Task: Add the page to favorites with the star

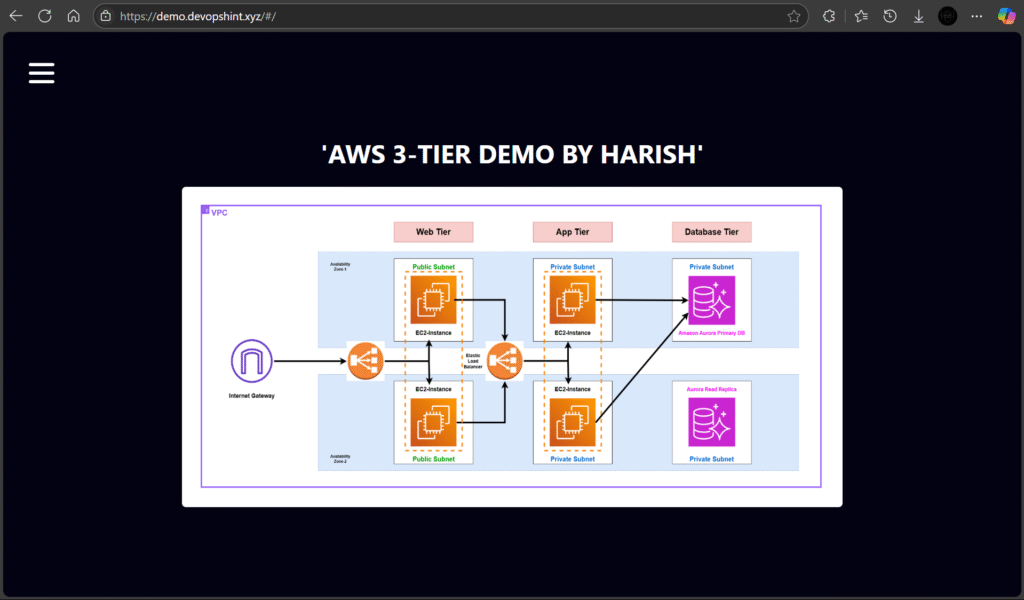Action: (795, 15)
